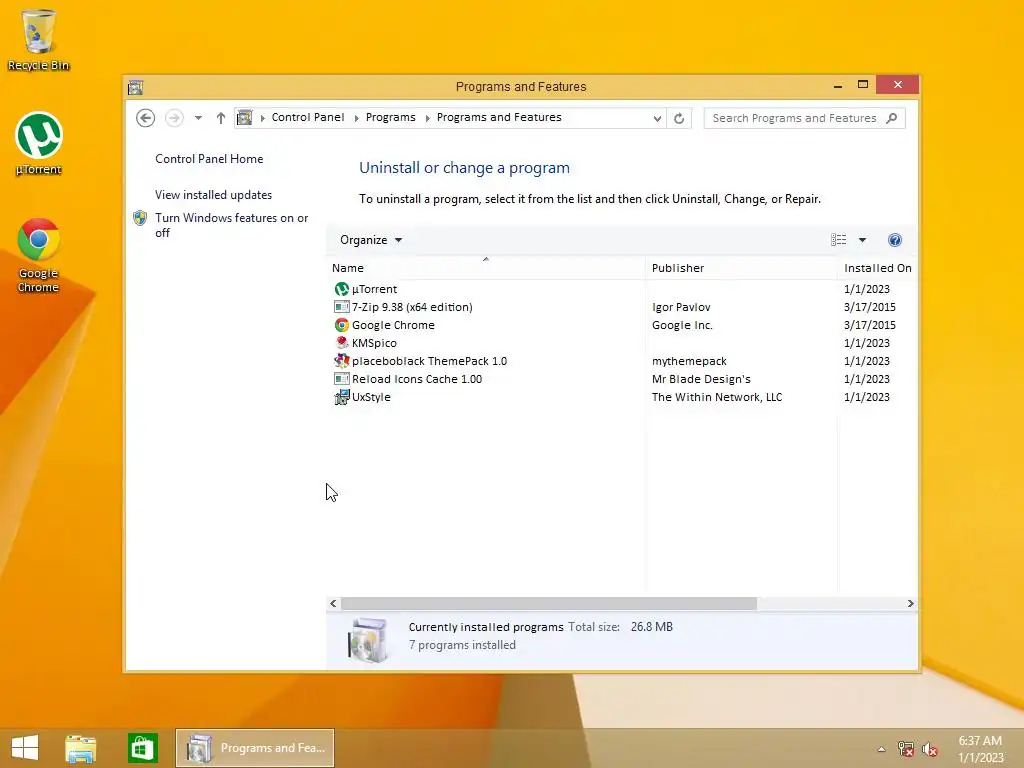Click the Google Chrome icon in list
Screen dimensions: 1024x768
click(342, 325)
